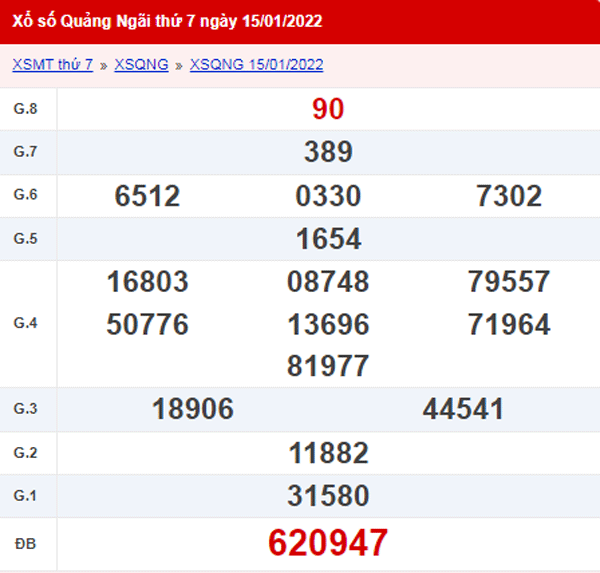Open the XSQNG 15/01/2022 link

tap(256, 64)
